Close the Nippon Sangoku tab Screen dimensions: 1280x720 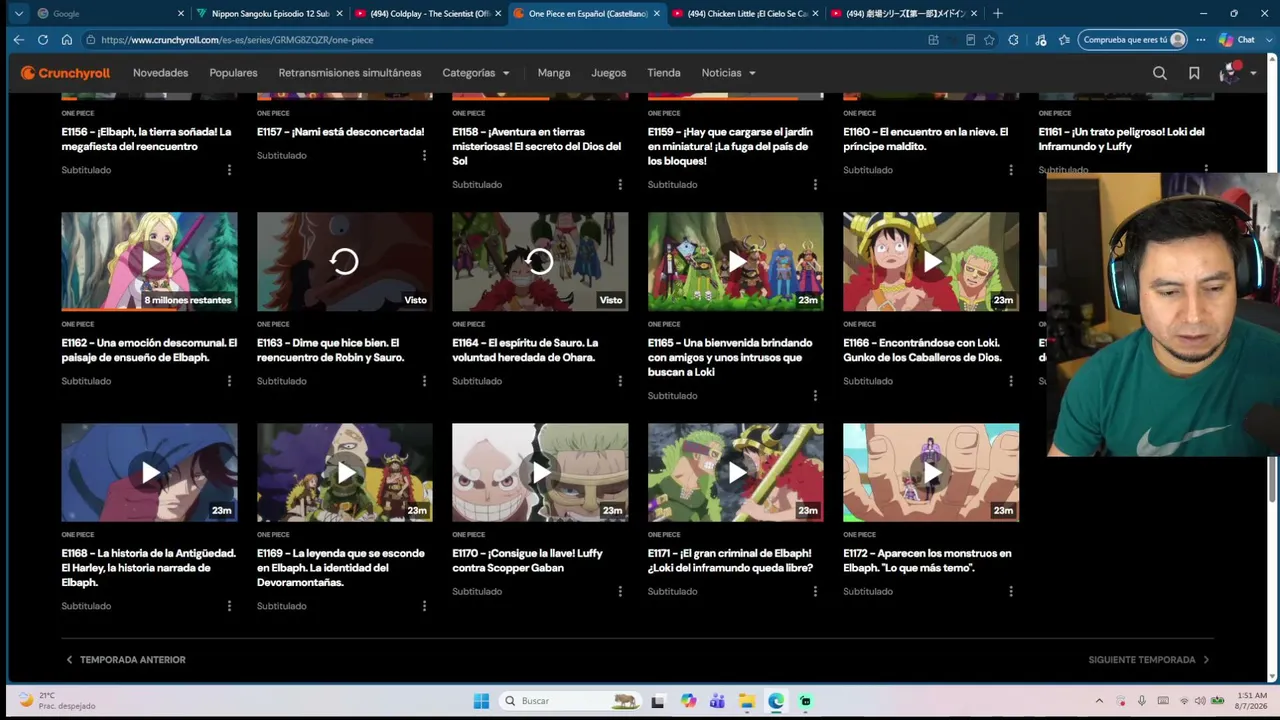pos(339,14)
